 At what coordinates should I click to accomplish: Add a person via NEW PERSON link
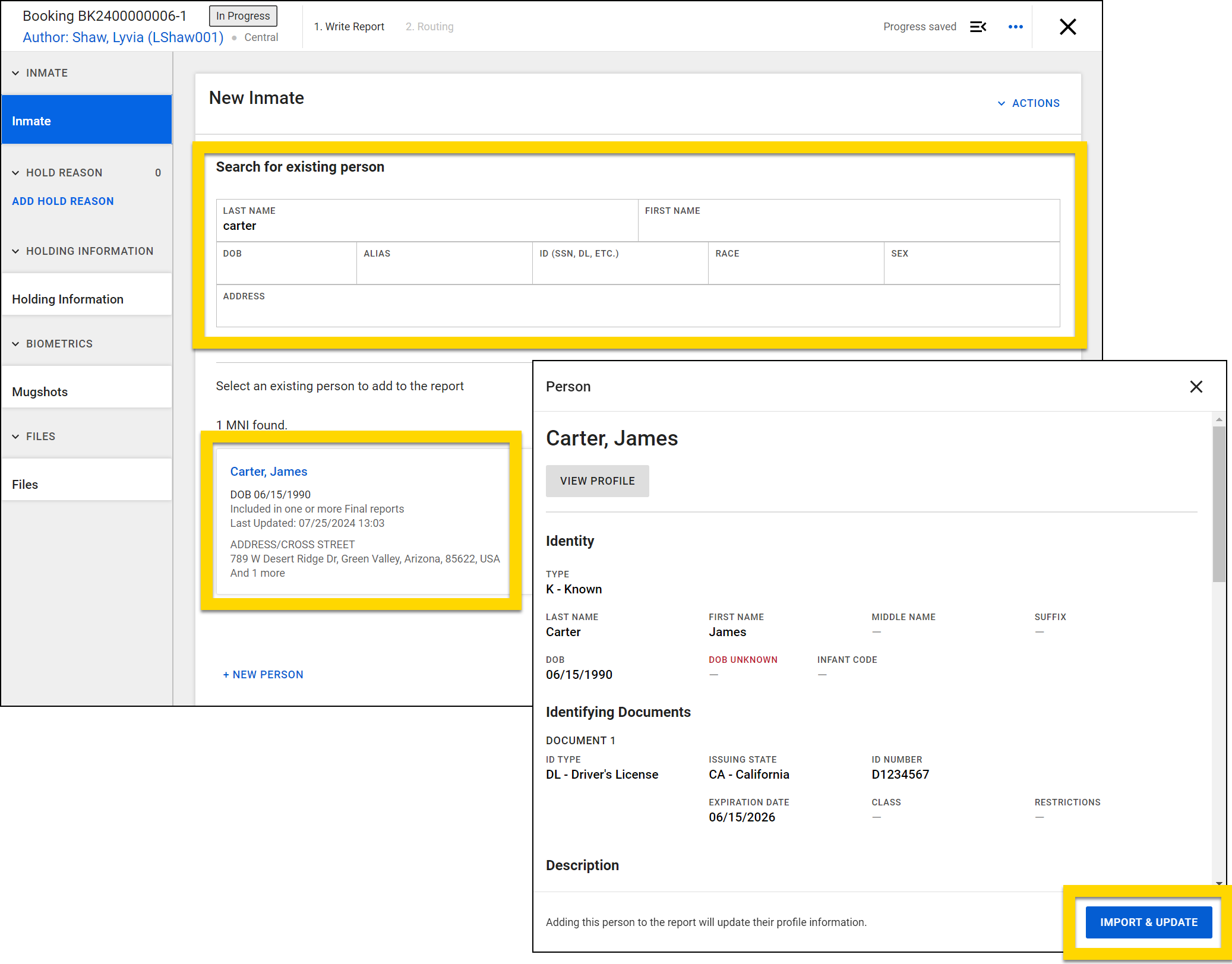(263, 674)
